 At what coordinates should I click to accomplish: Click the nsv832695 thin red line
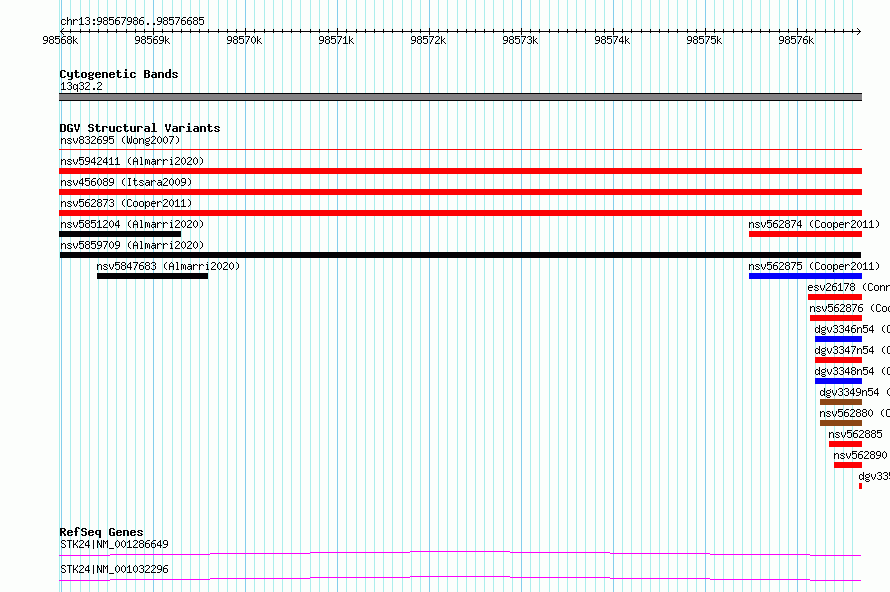pyautogui.click(x=460, y=149)
